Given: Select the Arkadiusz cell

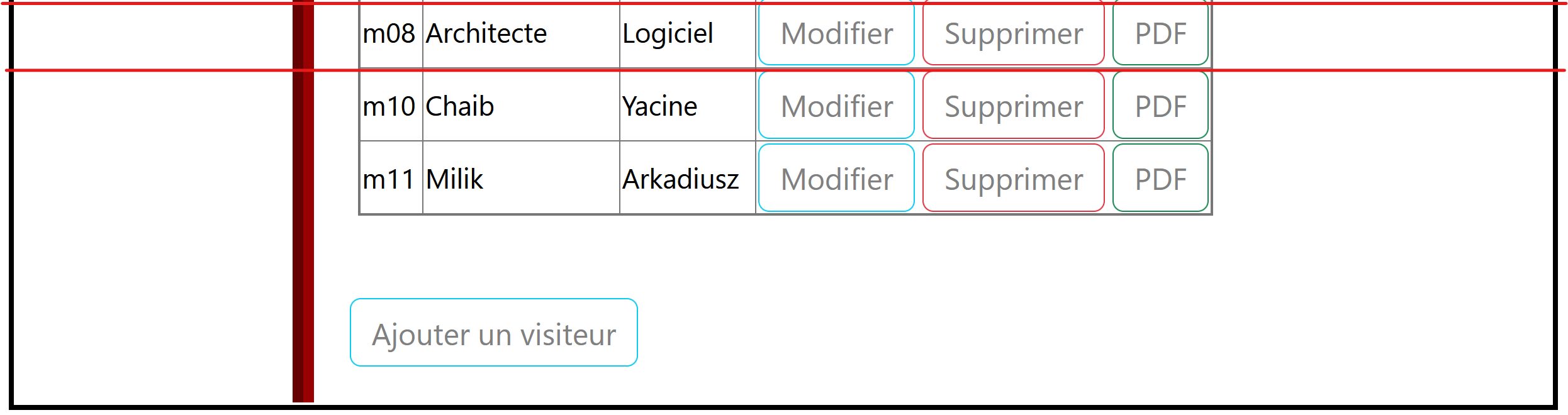Looking at the screenshot, I should (x=680, y=179).
